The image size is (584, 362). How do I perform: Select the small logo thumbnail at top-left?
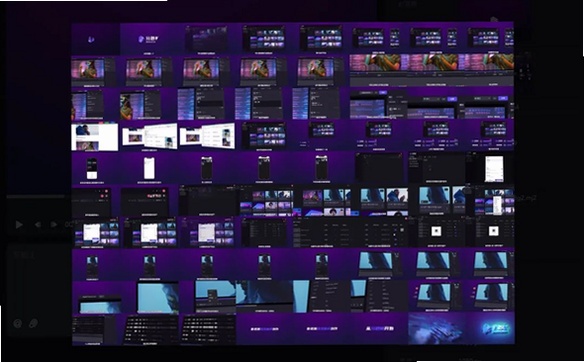95,39
